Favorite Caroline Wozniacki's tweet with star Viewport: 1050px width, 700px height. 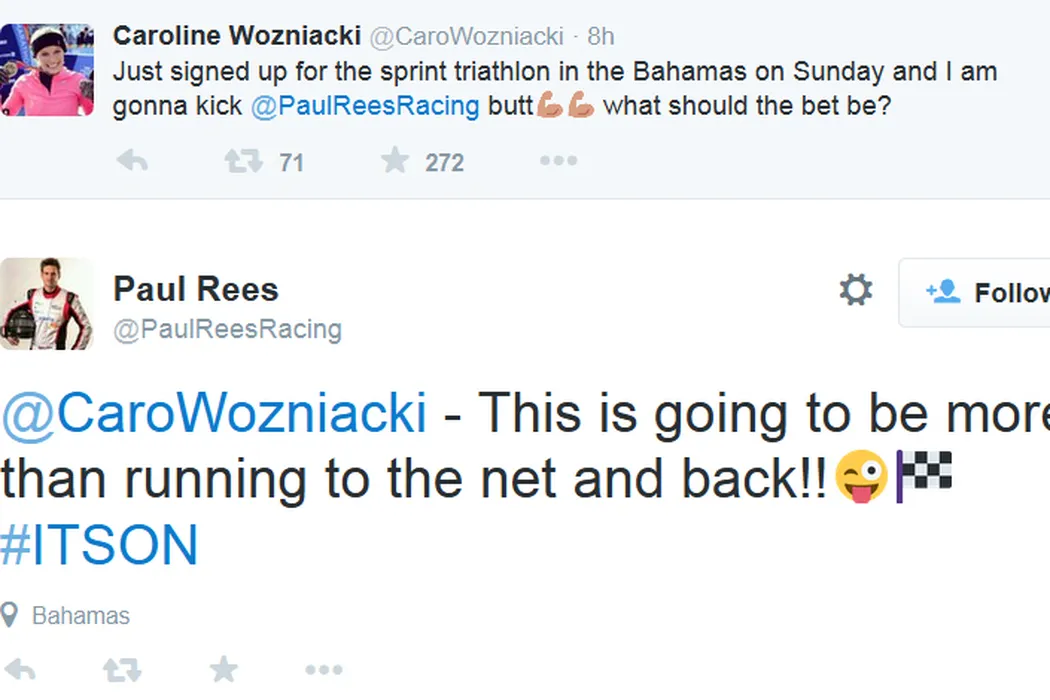point(395,161)
